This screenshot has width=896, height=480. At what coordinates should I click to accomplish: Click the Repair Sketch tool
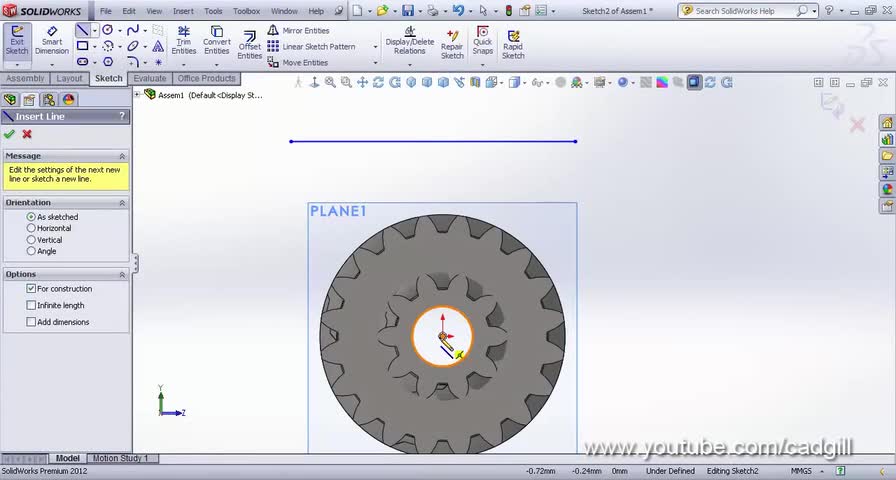coord(452,45)
